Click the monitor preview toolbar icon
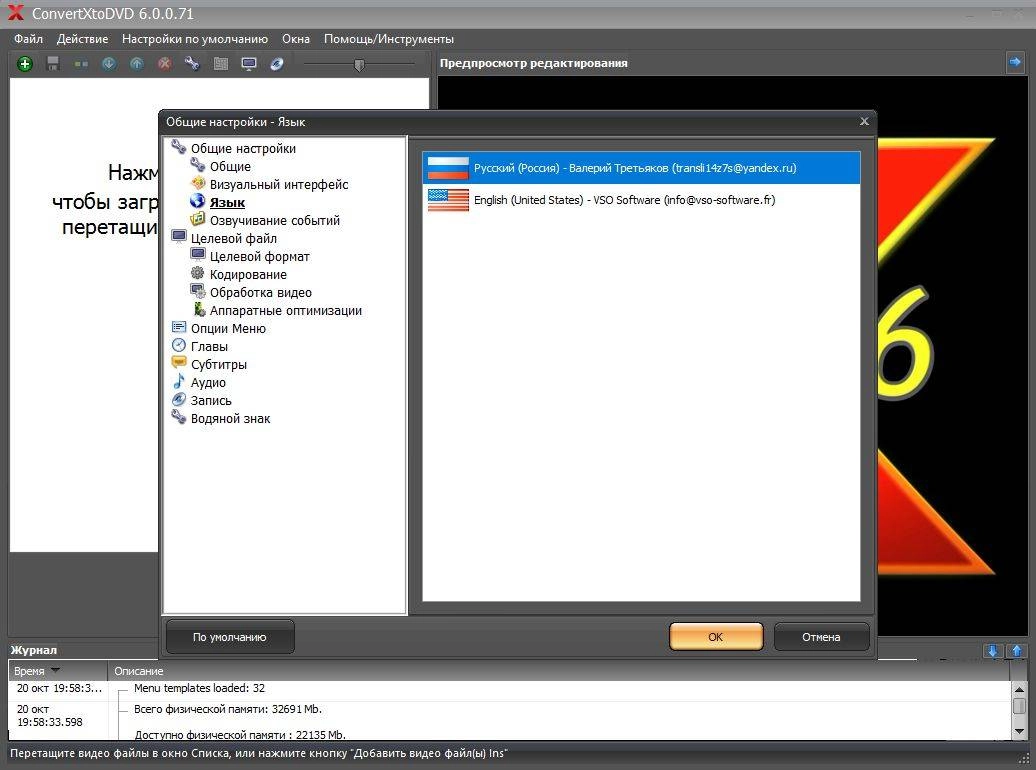The height and width of the screenshot is (770, 1036). point(249,64)
